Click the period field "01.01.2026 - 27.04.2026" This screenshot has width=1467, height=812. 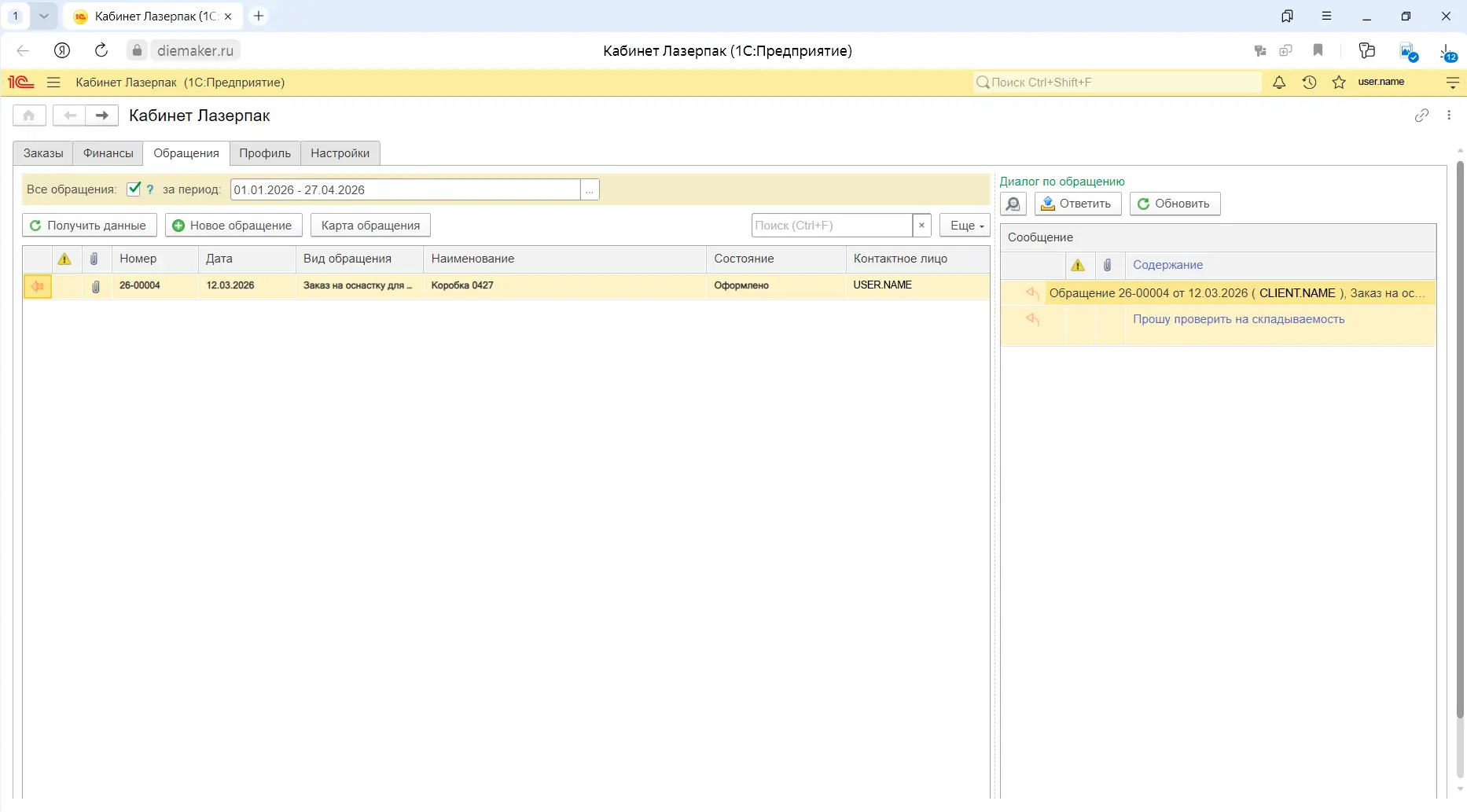(x=405, y=190)
